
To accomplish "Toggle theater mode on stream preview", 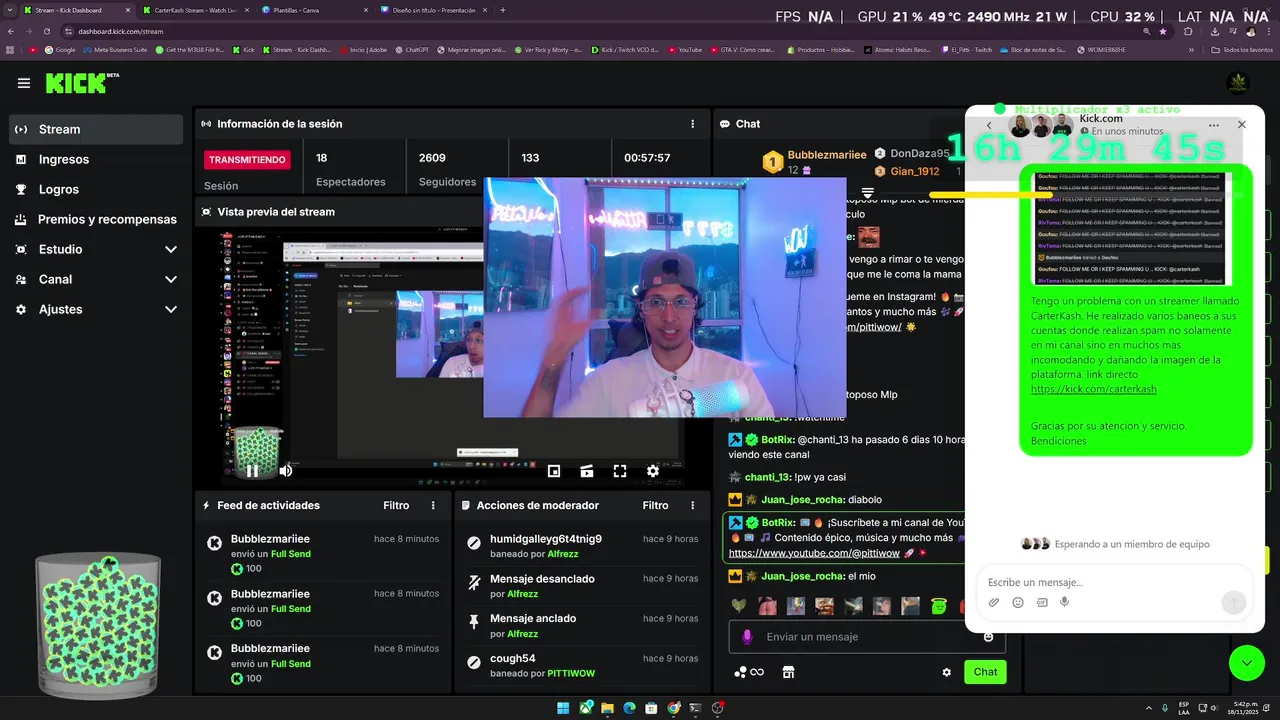I will click(x=587, y=471).
